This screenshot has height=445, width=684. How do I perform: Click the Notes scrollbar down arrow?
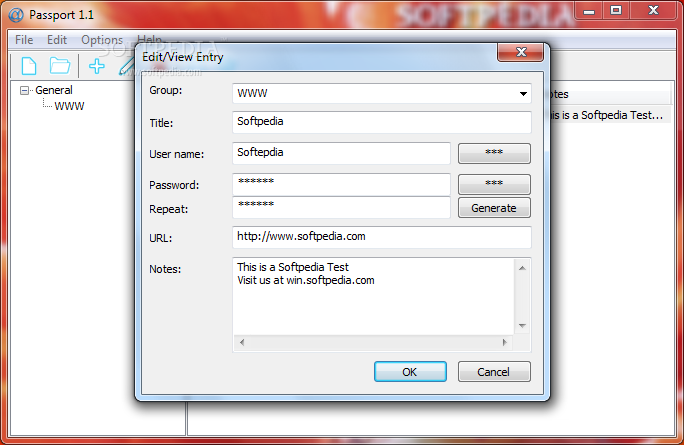click(522, 326)
